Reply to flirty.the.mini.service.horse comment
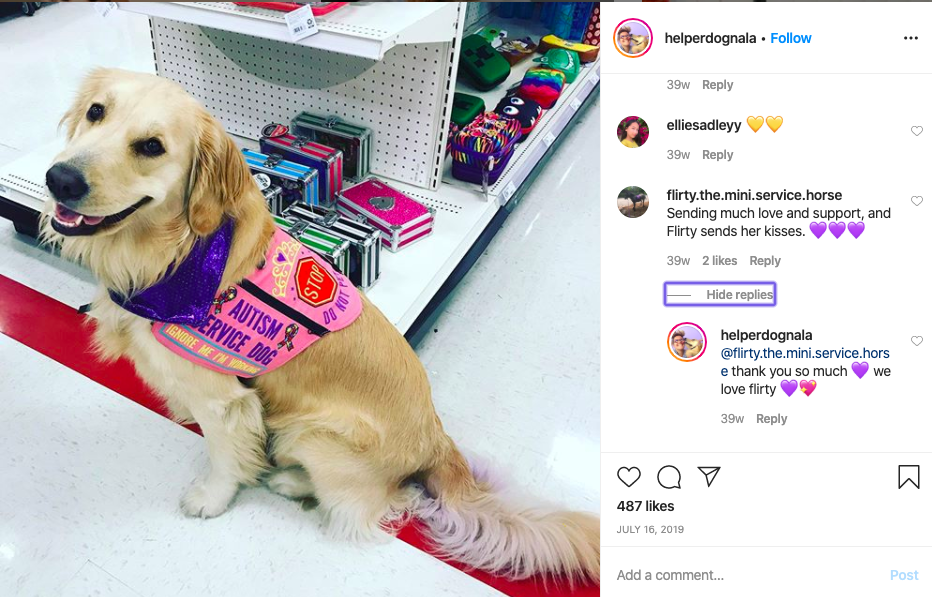 coord(765,260)
